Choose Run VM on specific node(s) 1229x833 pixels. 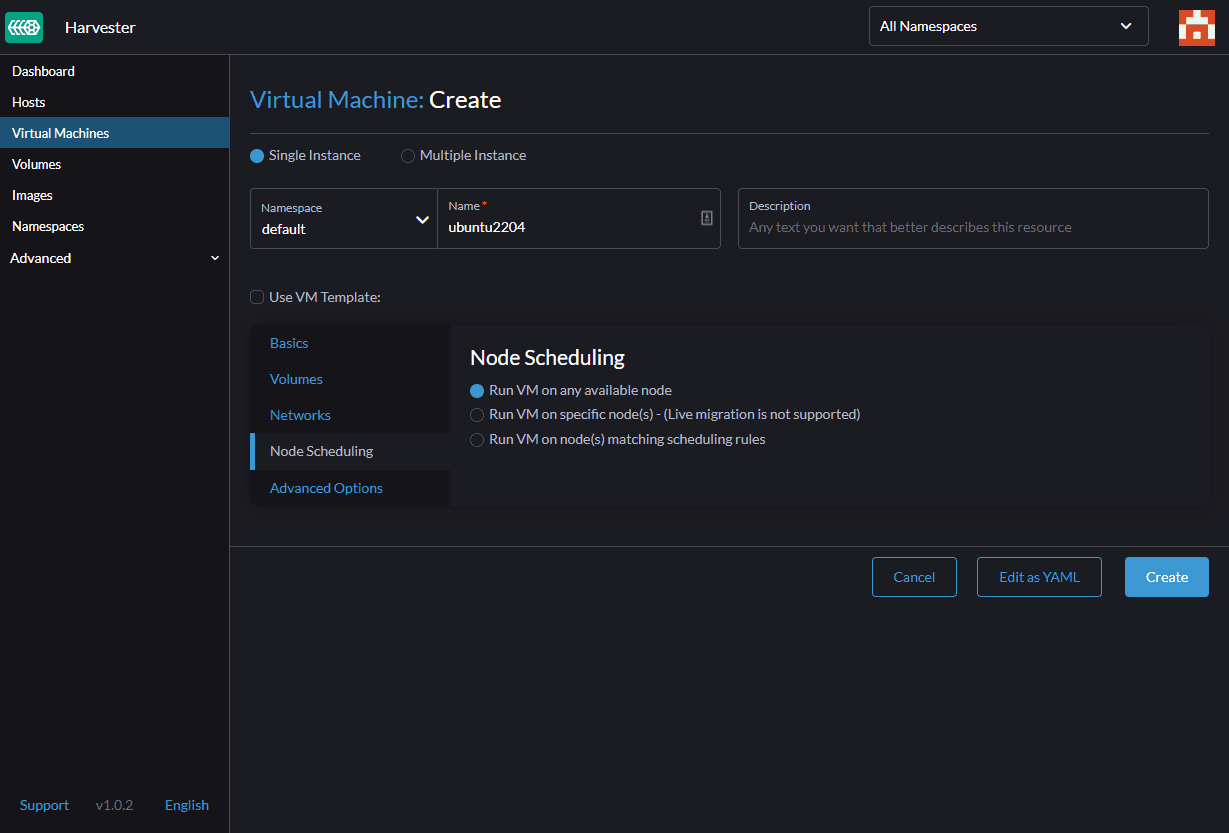(x=477, y=415)
